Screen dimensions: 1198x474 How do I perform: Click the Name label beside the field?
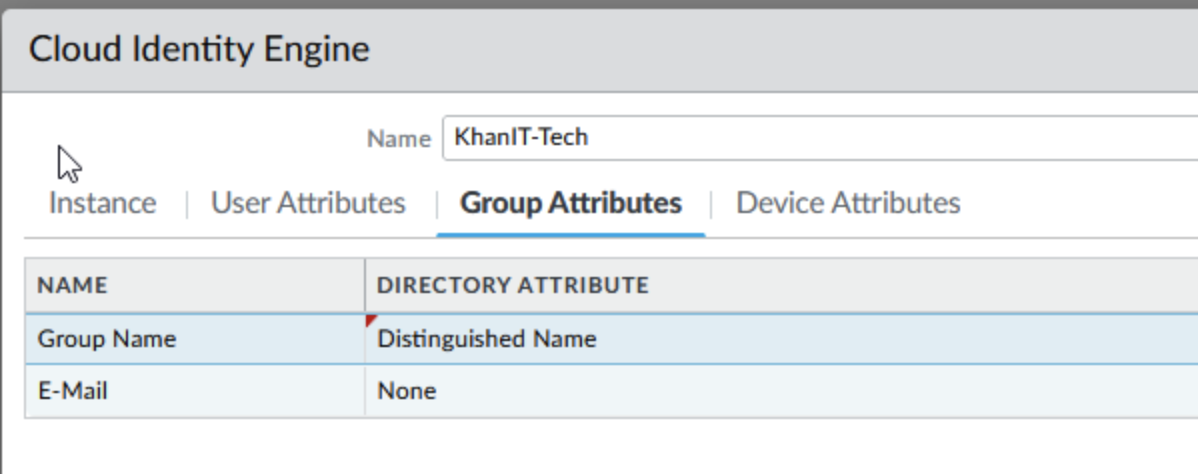(x=398, y=139)
